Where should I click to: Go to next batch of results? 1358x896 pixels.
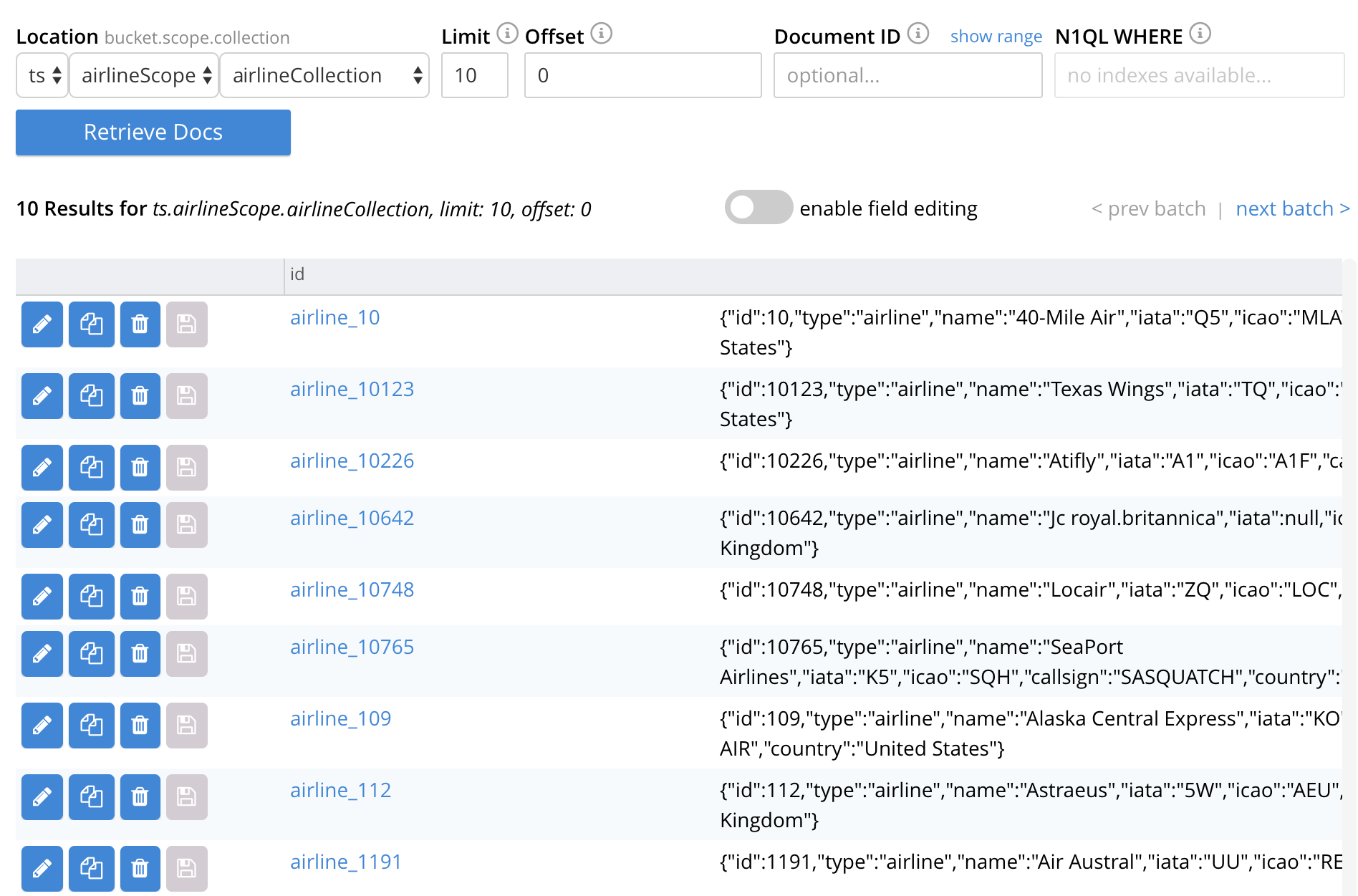point(1292,208)
